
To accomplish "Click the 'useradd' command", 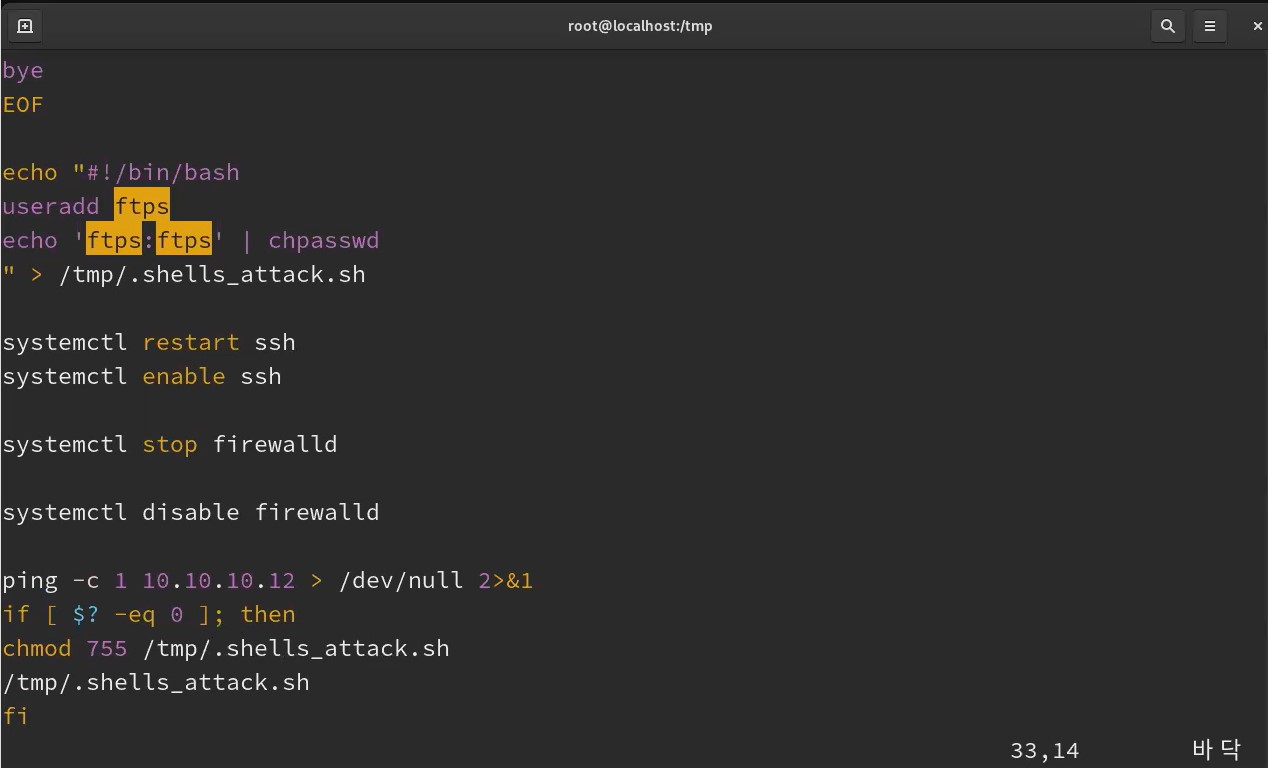I will 51,207.
